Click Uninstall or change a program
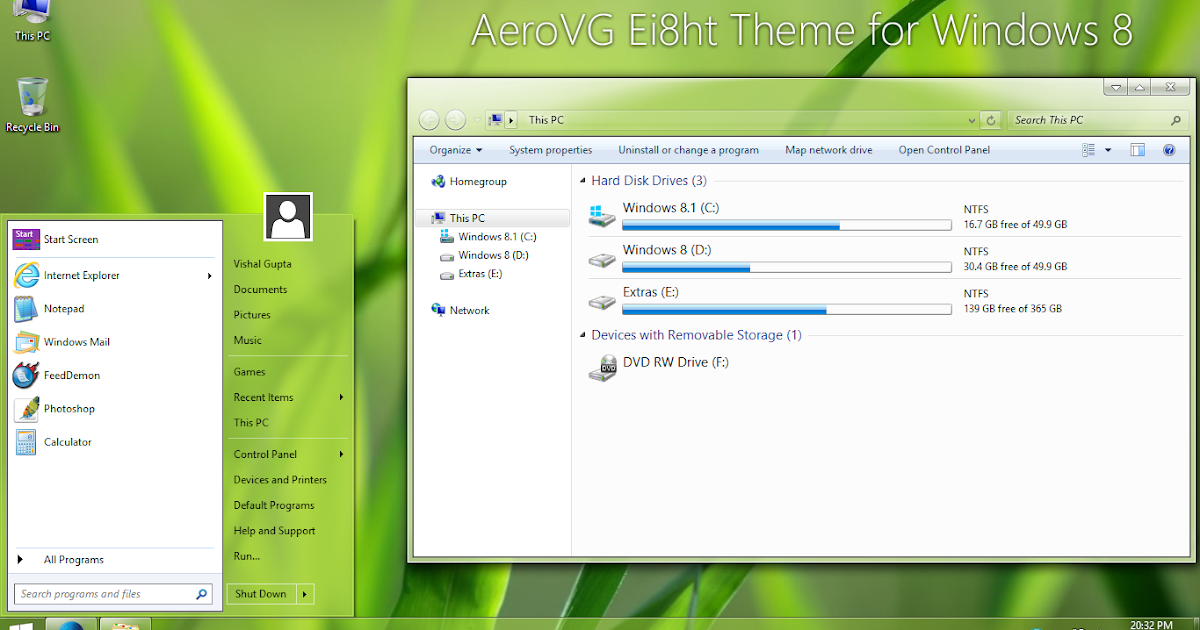 click(x=688, y=150)
